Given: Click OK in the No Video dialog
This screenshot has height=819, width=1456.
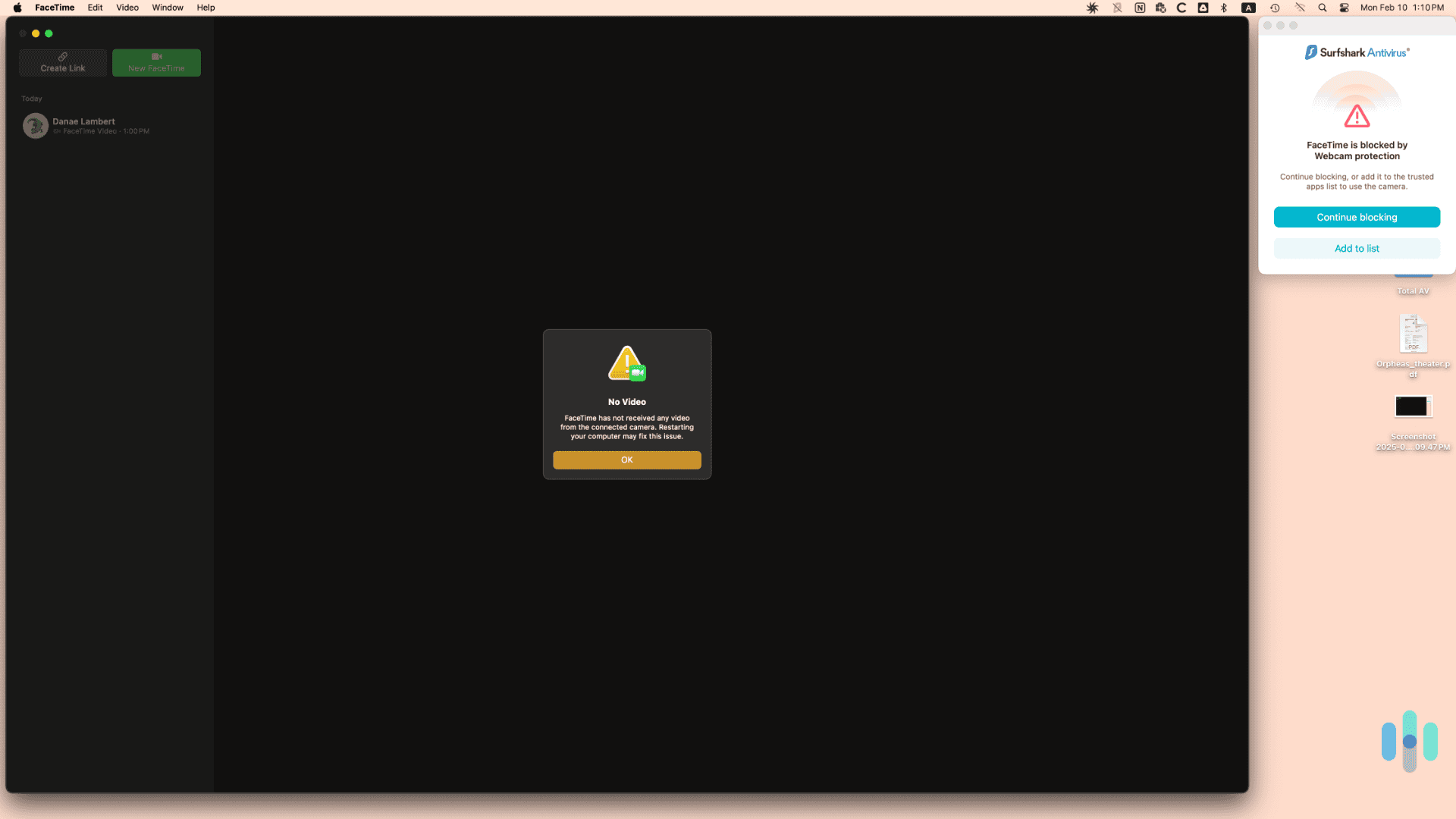Looking at the screenshot, I should tap(626, 460).
